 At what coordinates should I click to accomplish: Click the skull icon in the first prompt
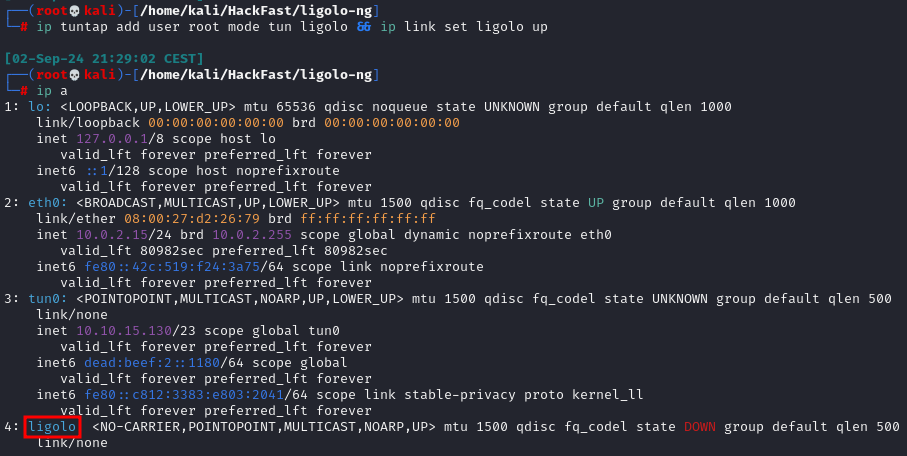pos(75,10)
